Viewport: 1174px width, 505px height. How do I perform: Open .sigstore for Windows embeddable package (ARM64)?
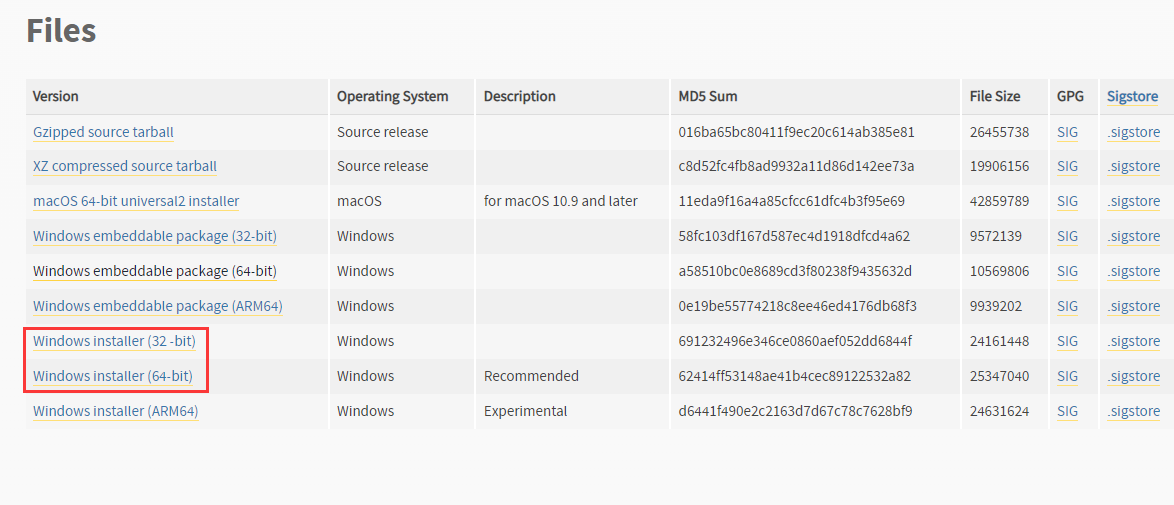tap(1134, 306)
